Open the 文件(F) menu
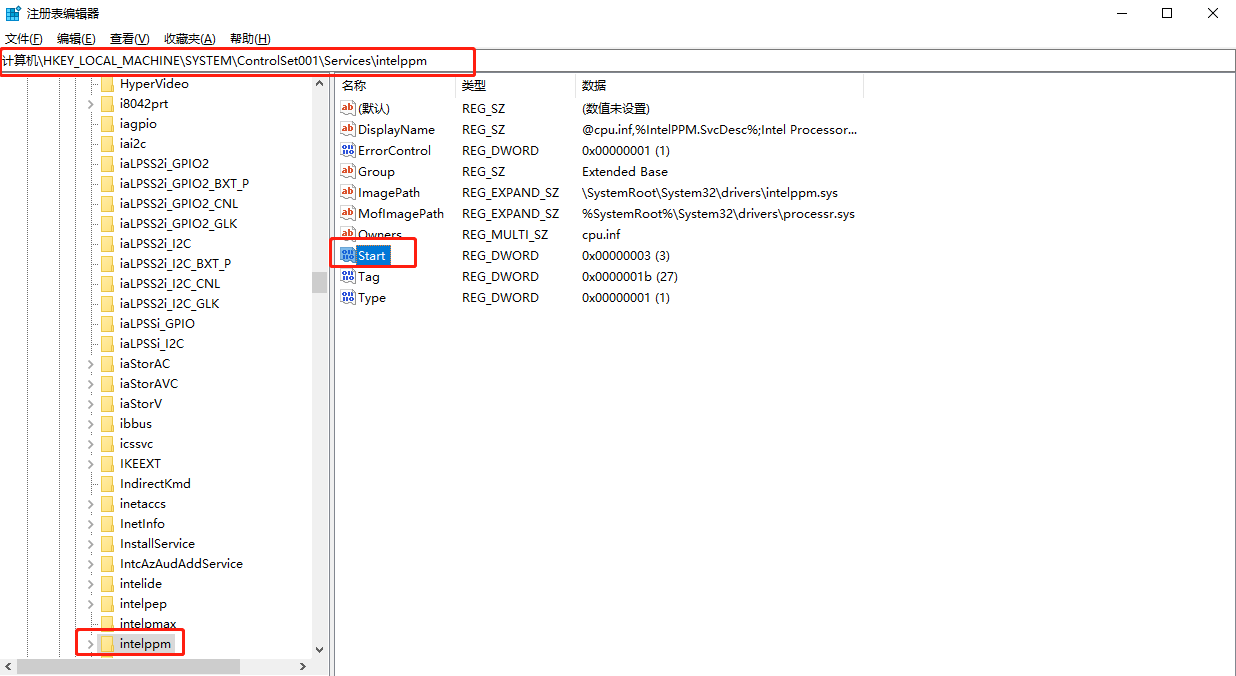 (x=24, y=38)
